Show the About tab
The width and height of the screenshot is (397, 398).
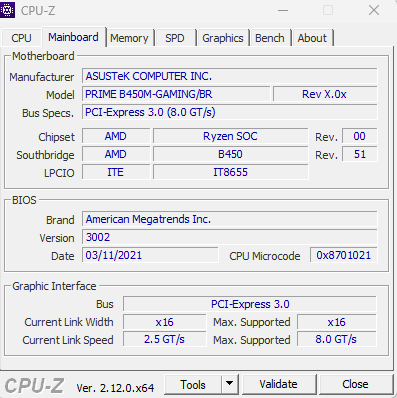coord(312,38)
